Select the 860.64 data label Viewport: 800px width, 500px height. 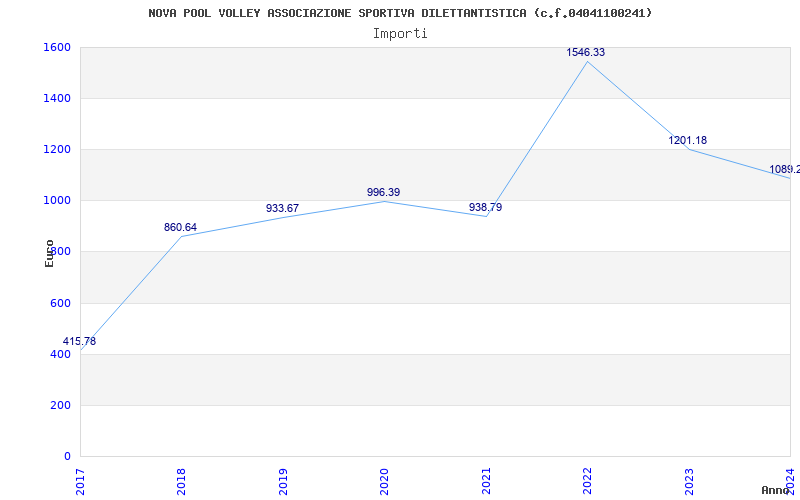pos(180,228)
